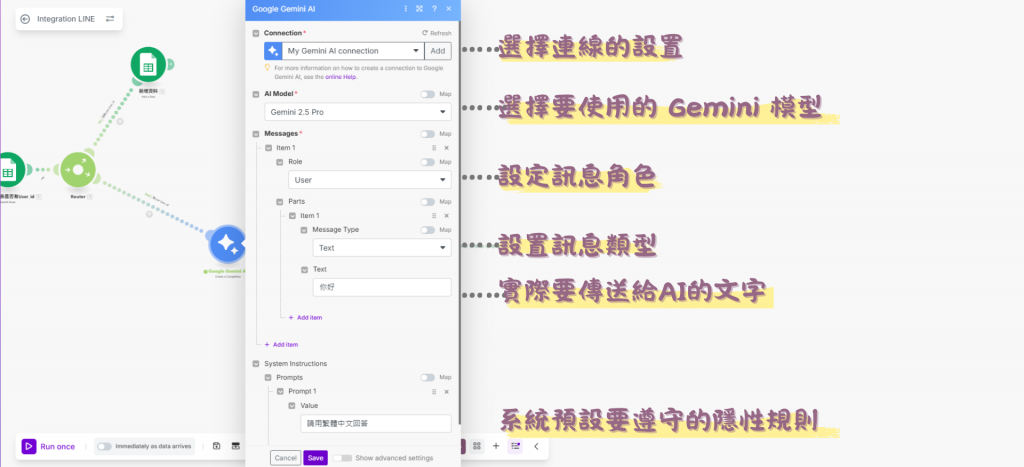Toggle Map switch for Message Type
The height and width of the screenshot is (467, 1024).
coord(427,230)
